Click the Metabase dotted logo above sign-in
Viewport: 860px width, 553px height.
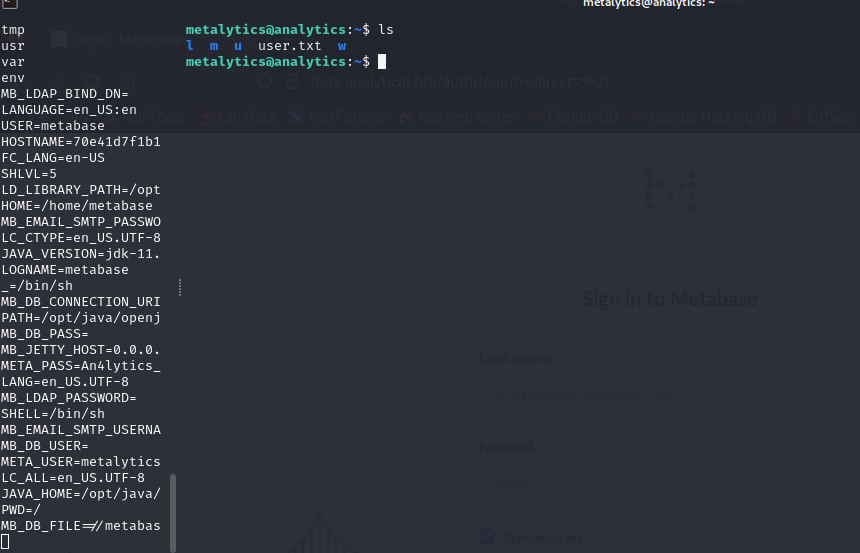pos(669,190)
